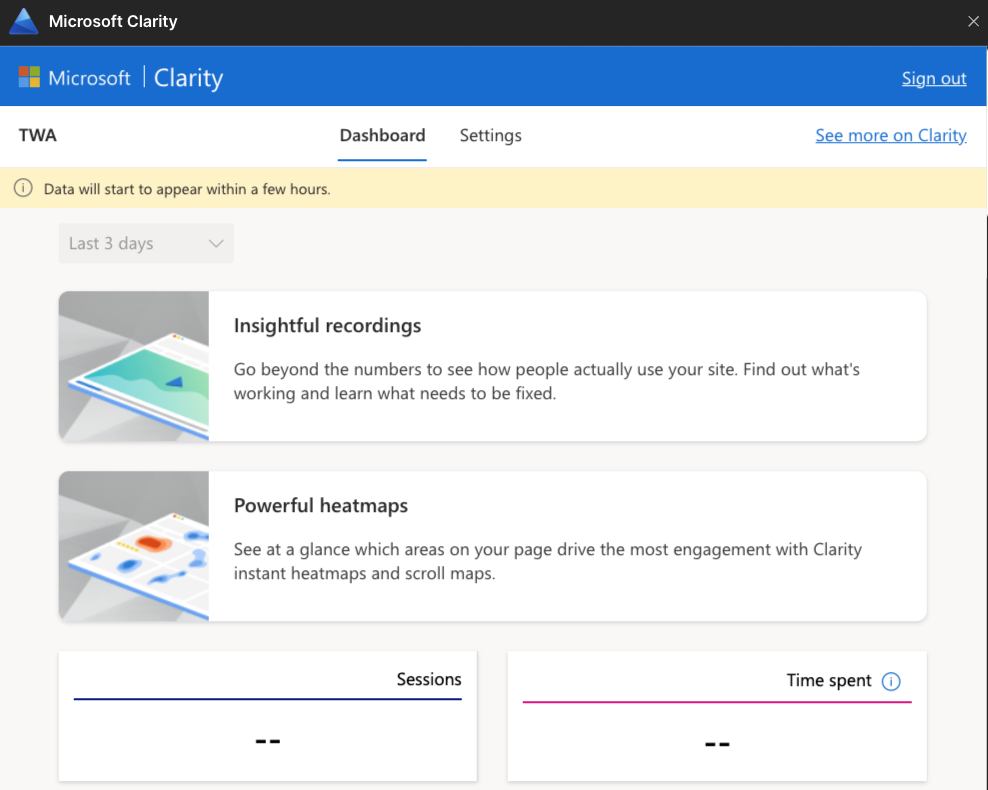Image resolution: width=988 pixels, height=790 pixels.
Task: Click the Microsoft Clarity triangle logo icon
Action: point(24,21)
